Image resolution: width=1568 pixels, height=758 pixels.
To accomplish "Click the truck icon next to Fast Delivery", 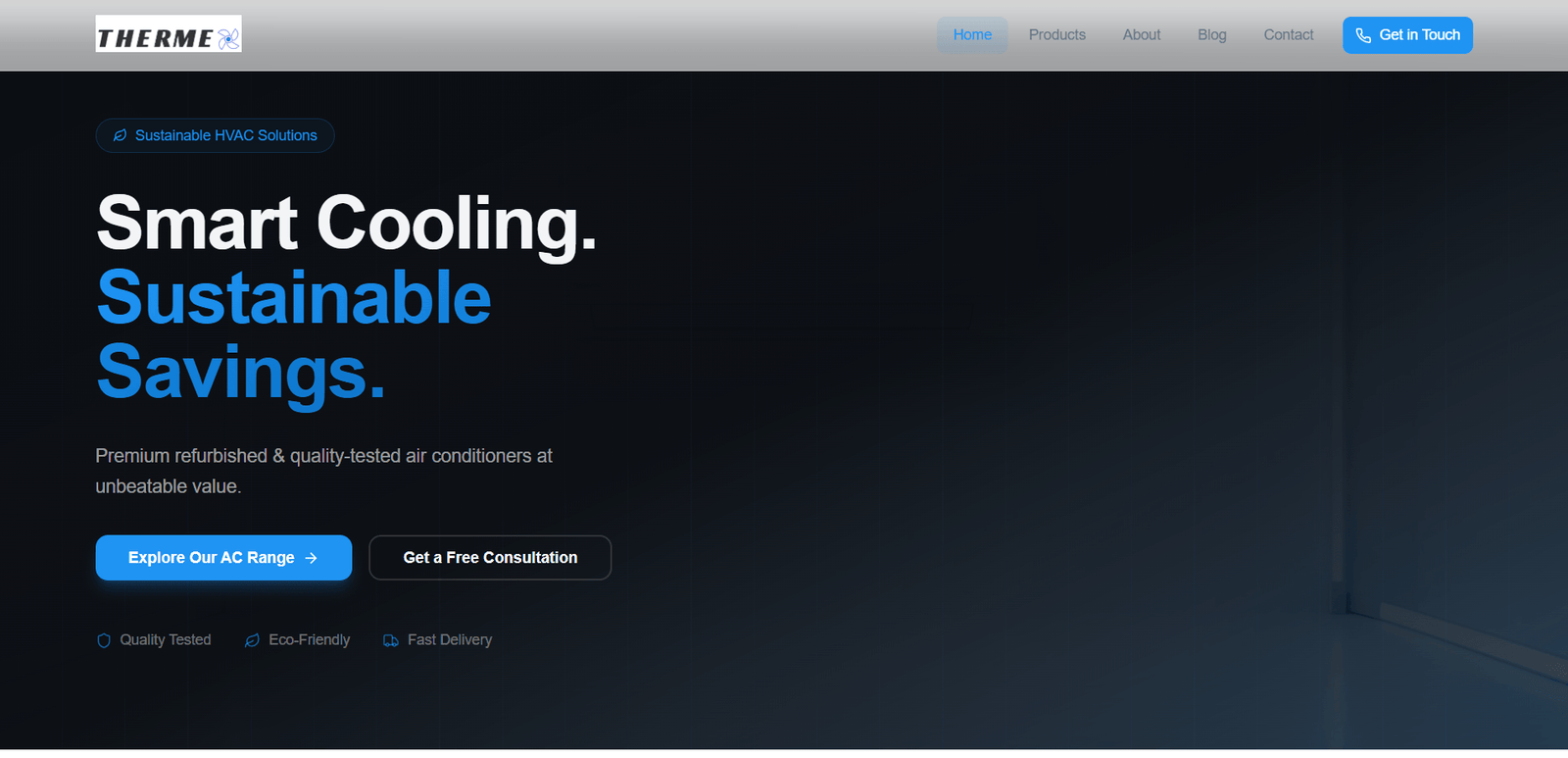I will [391, 640].
